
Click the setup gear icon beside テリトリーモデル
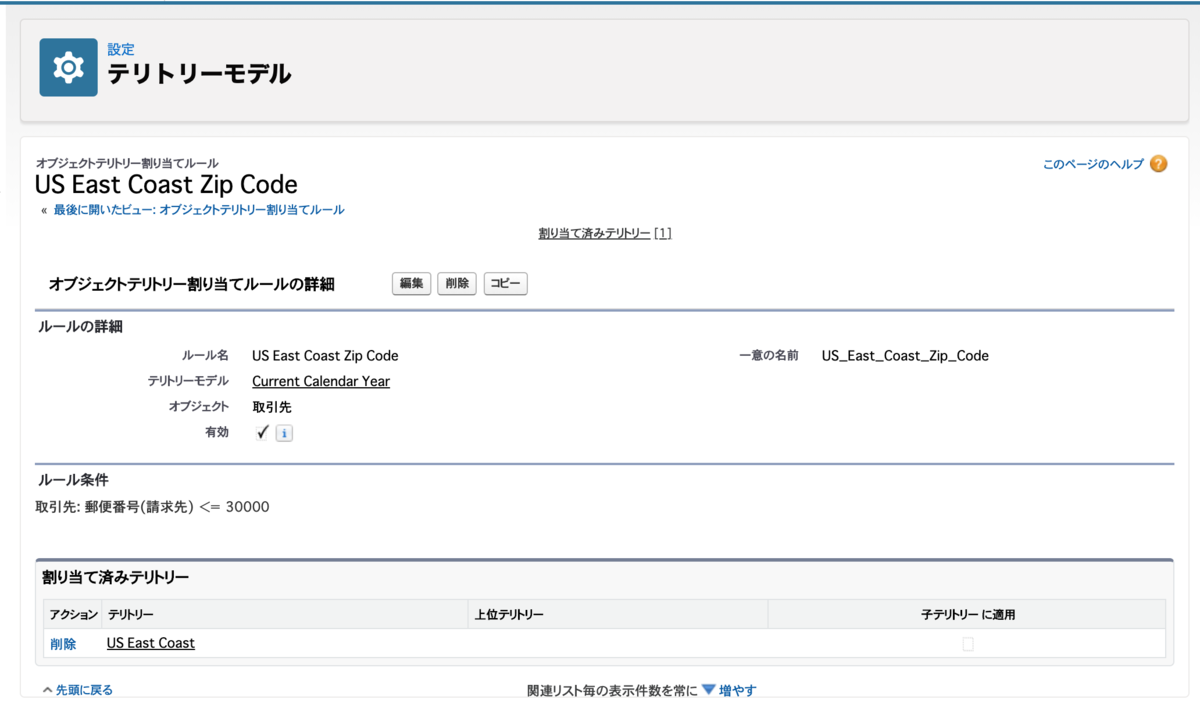click(x=66, y=66)
